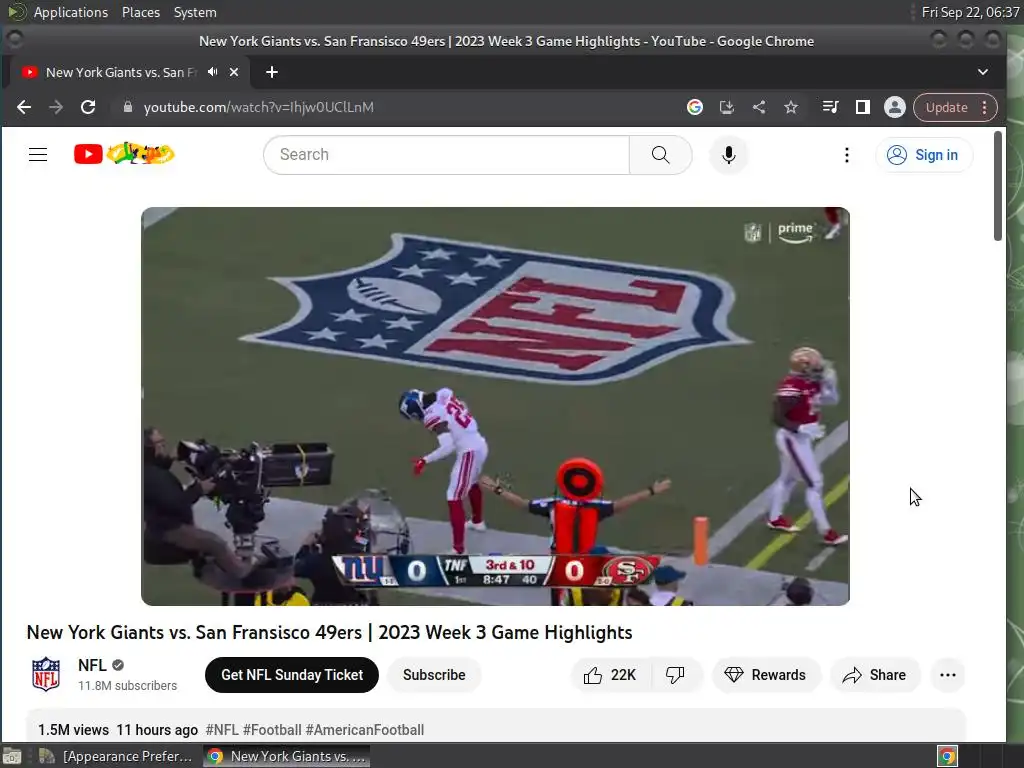The image size is (1024, 768).
Task: Open the Applications menu
Action: tap(71, 12)
